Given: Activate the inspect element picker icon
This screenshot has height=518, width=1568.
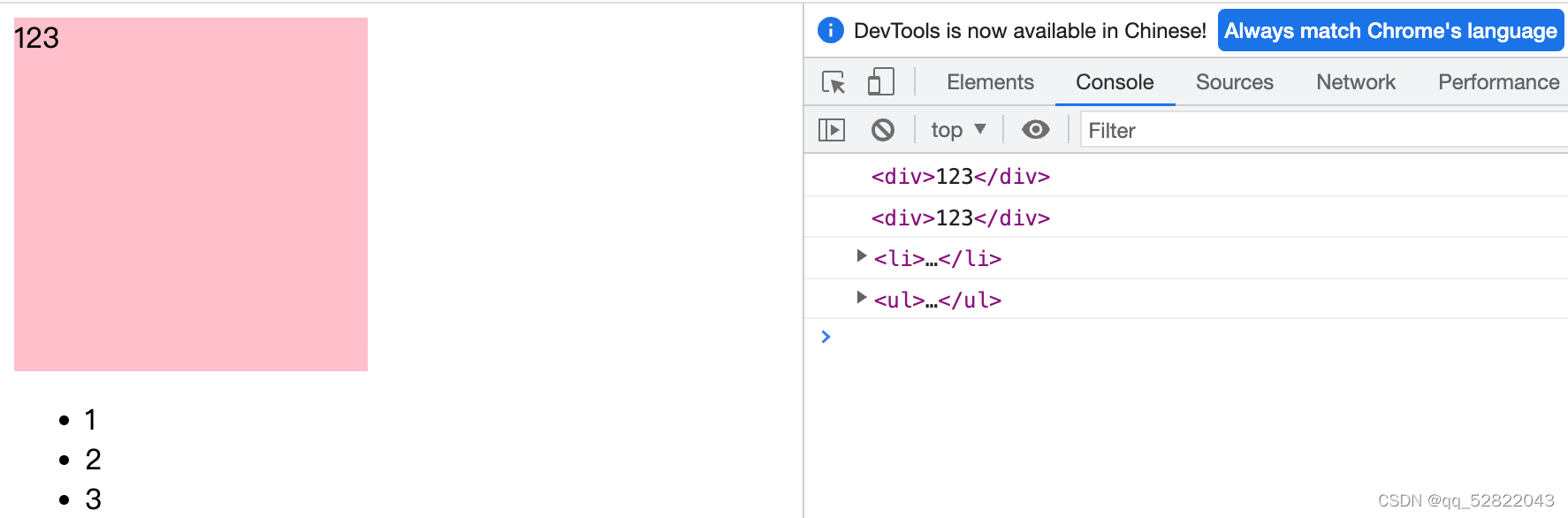Looking at the screenshot, I should [x=833, y=82].
